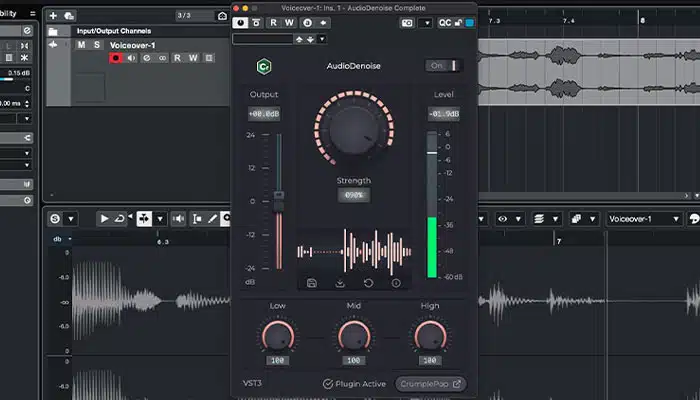The image size is (700, 400).
Task: Click the High band knob
Action: tap(430, 336)
